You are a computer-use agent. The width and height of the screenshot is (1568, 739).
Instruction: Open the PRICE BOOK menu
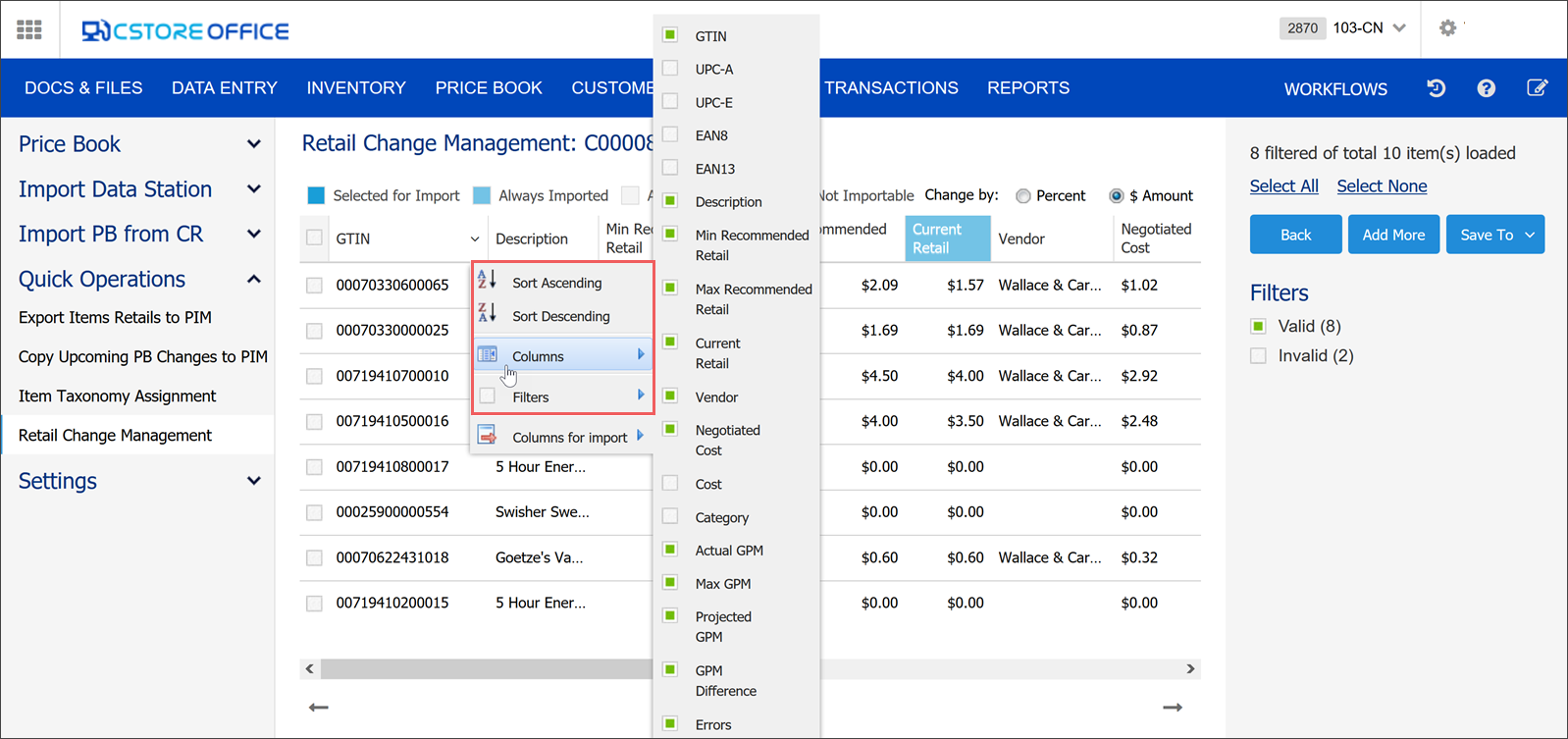tap(489, 88)
